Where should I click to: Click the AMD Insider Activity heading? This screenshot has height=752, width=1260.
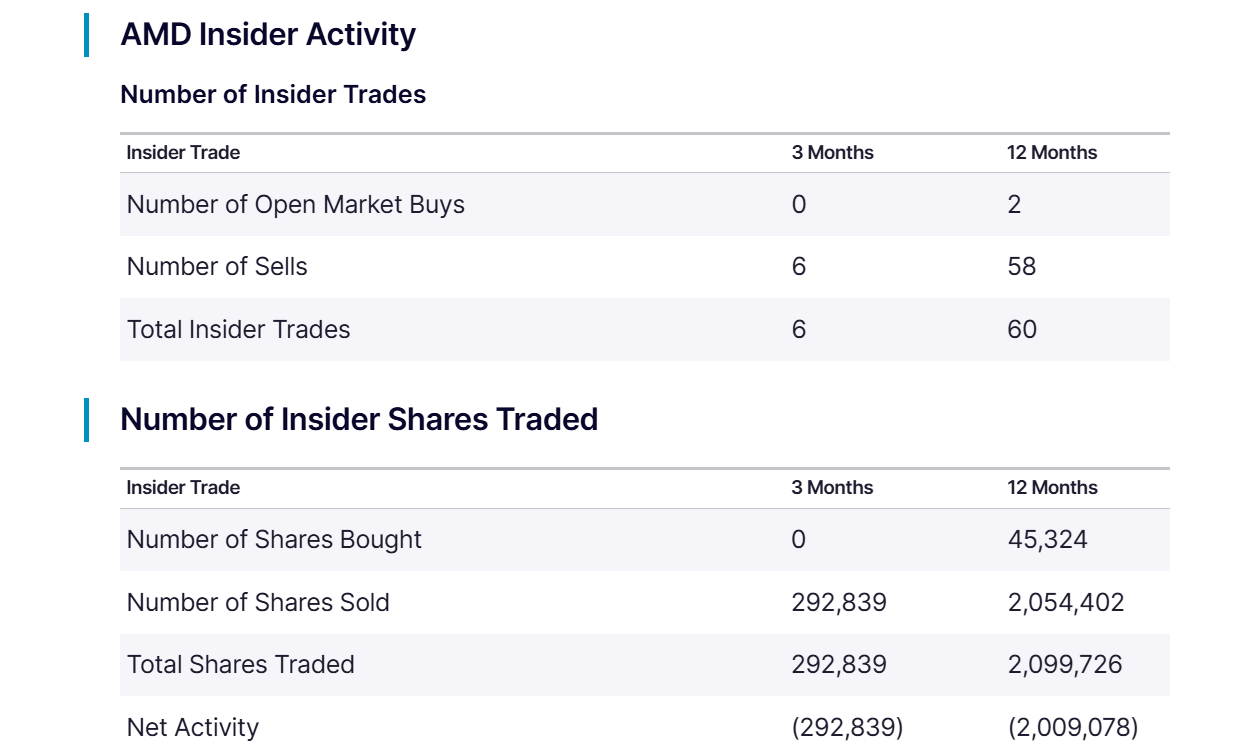[x=268, y=34]
